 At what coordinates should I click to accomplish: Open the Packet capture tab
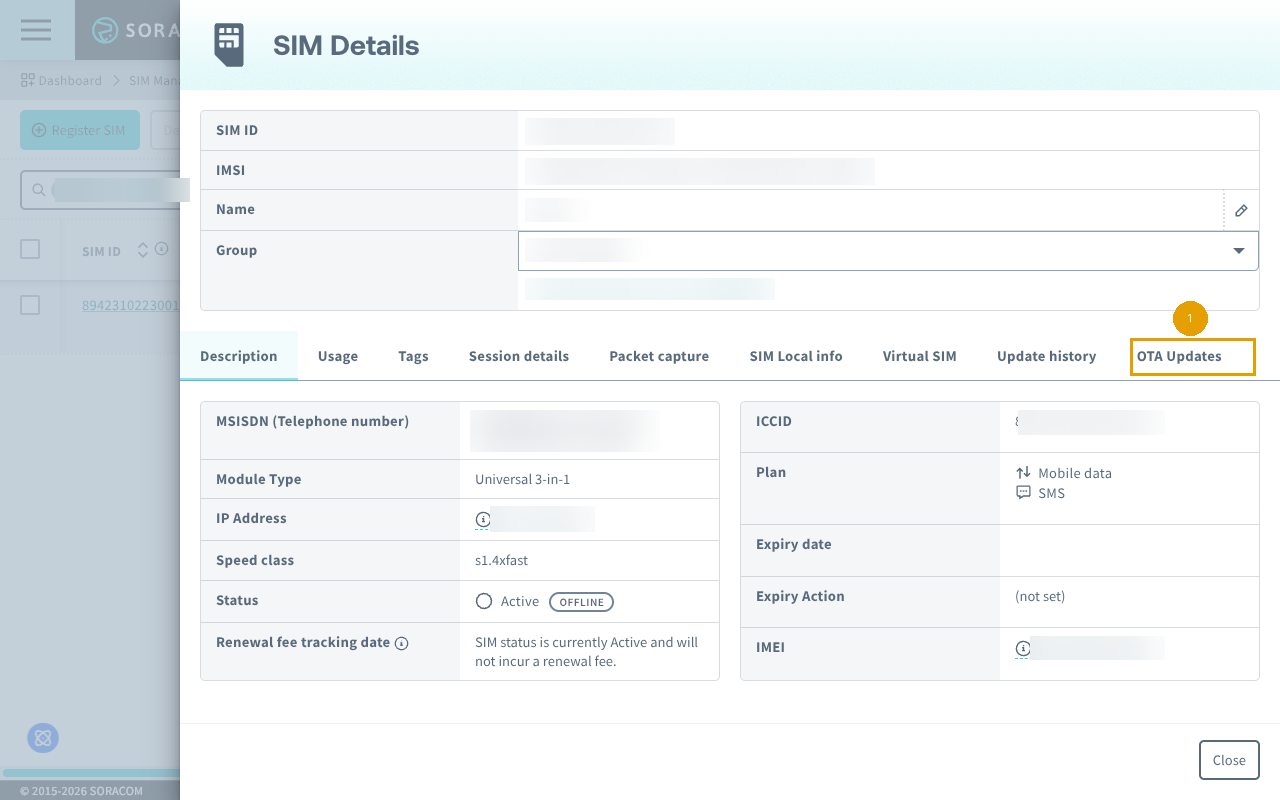[x=658, y=355]
